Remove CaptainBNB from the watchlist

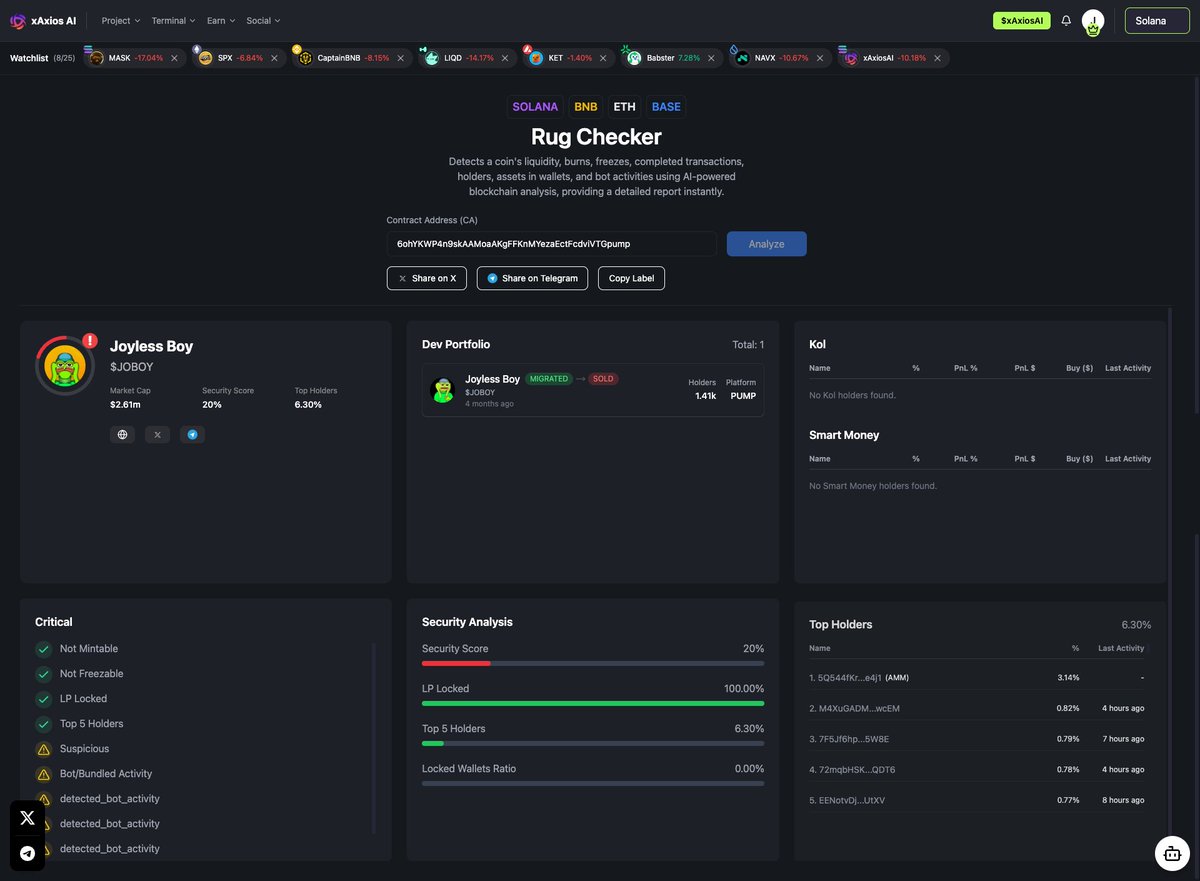pos(401,58)
